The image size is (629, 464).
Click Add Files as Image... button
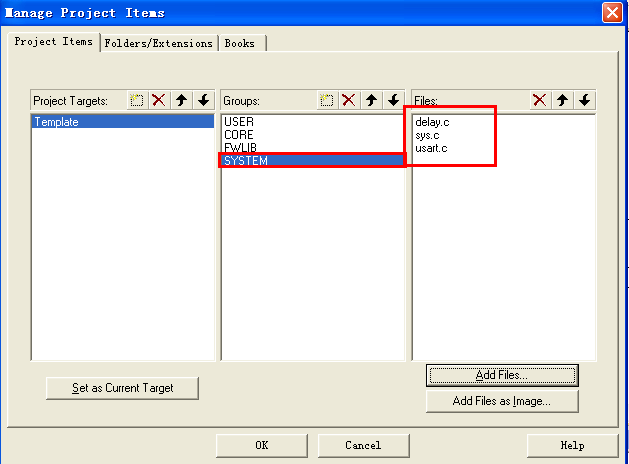[502, 401]
